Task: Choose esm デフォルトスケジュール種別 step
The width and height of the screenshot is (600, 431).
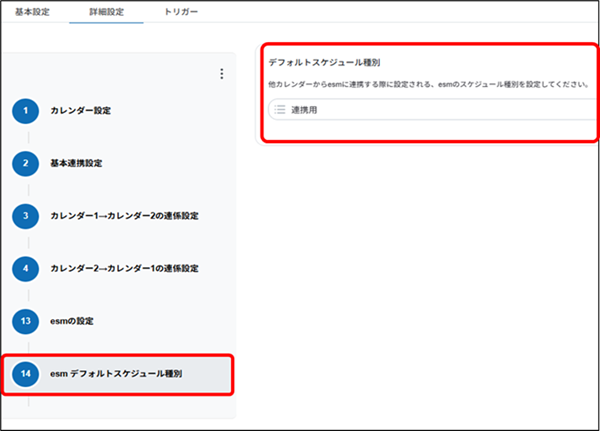Action: point(116,373)
